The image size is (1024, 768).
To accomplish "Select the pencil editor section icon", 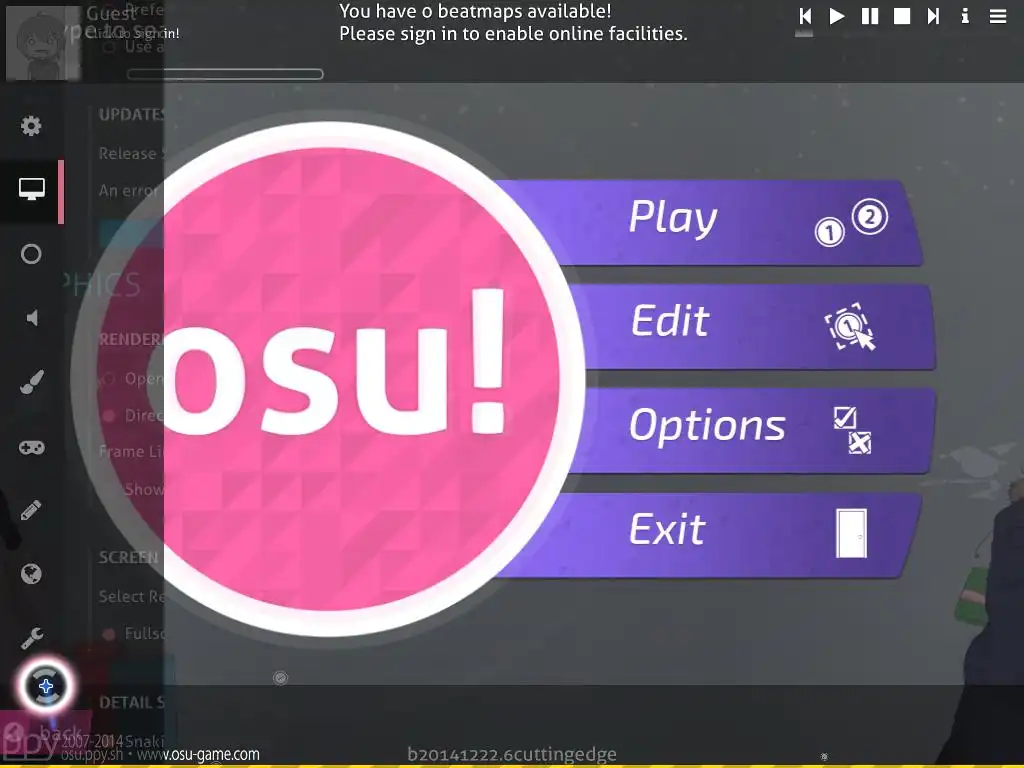I will click(31, 510).
